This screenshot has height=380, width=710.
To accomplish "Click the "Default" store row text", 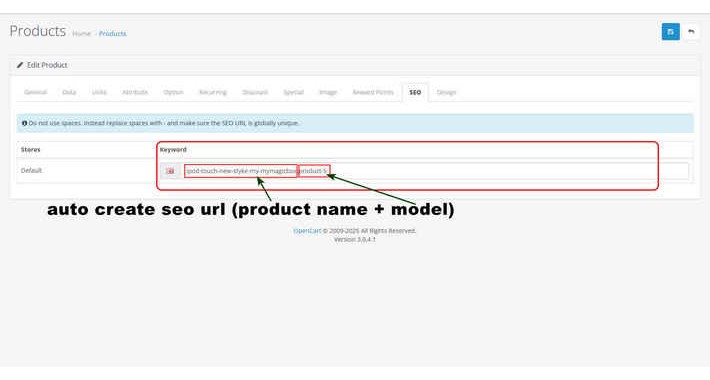I will [x=31, y=171].
